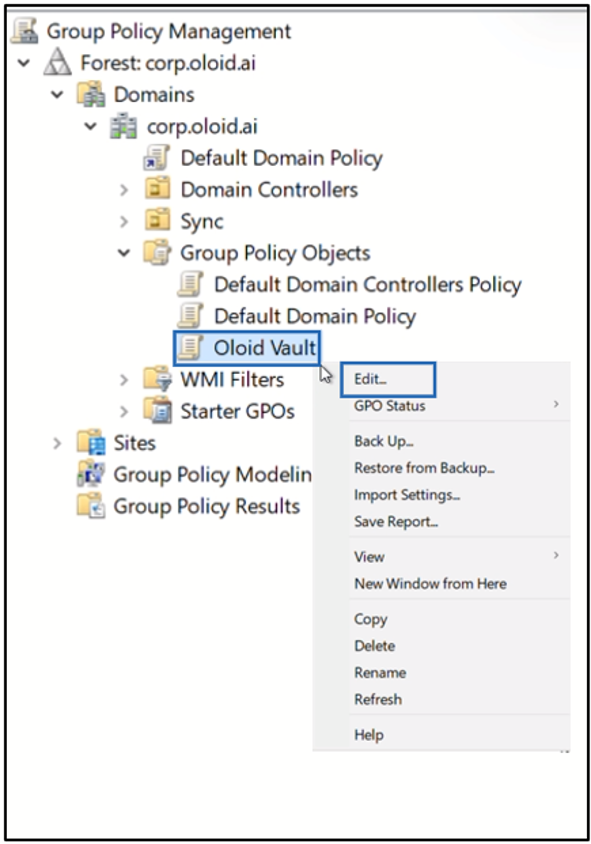Click the scroll icon of Default Domain Policy under Group Policy Objects
The image size is (591, 844).
point(190,315)
